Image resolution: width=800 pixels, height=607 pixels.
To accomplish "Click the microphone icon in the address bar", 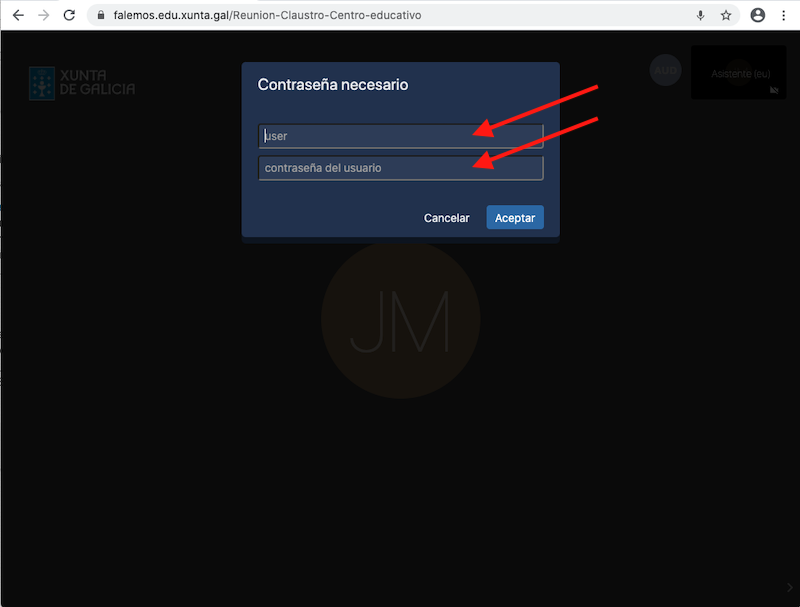I will 700,16.
